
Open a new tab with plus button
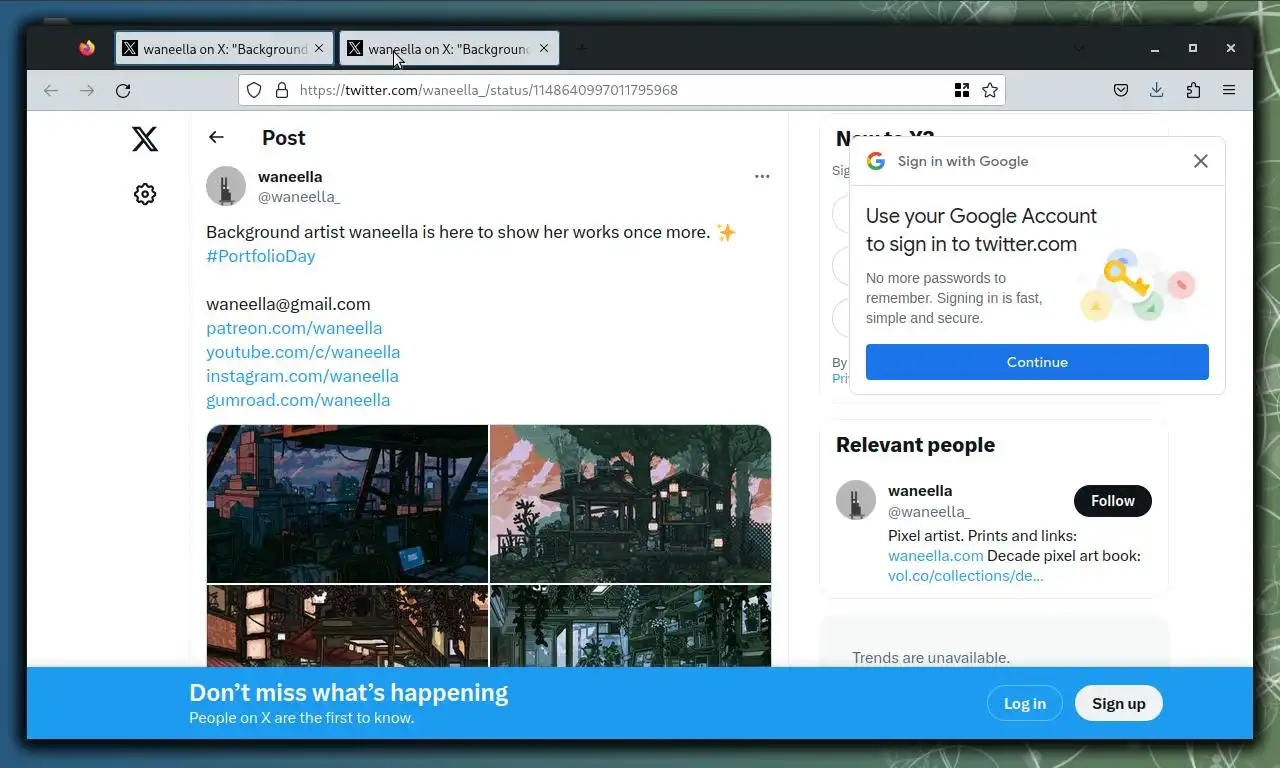[x=582, y=48]
